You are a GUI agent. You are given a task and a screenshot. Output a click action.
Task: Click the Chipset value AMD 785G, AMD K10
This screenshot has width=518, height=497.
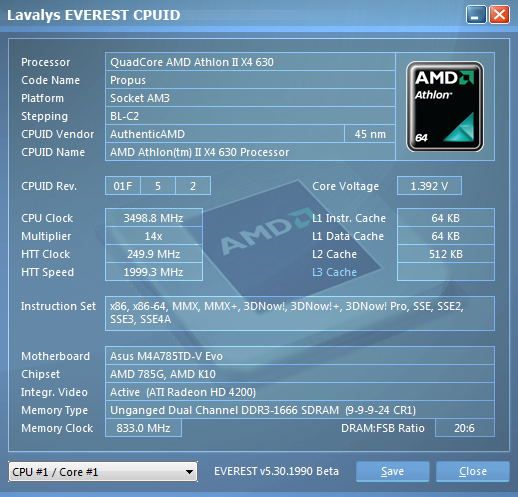(x=300, y=374)
